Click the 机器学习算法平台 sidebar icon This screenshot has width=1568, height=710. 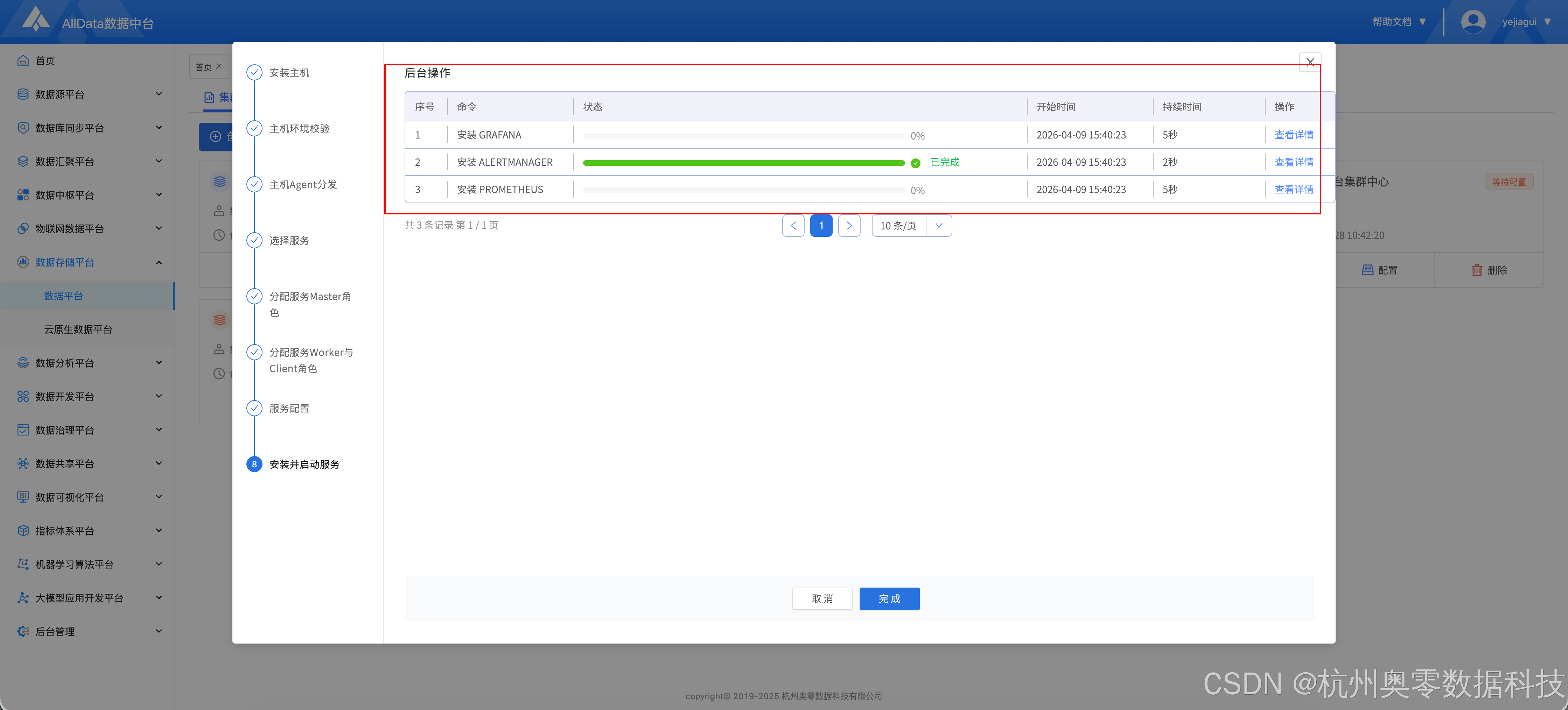(x=23, y=564)
